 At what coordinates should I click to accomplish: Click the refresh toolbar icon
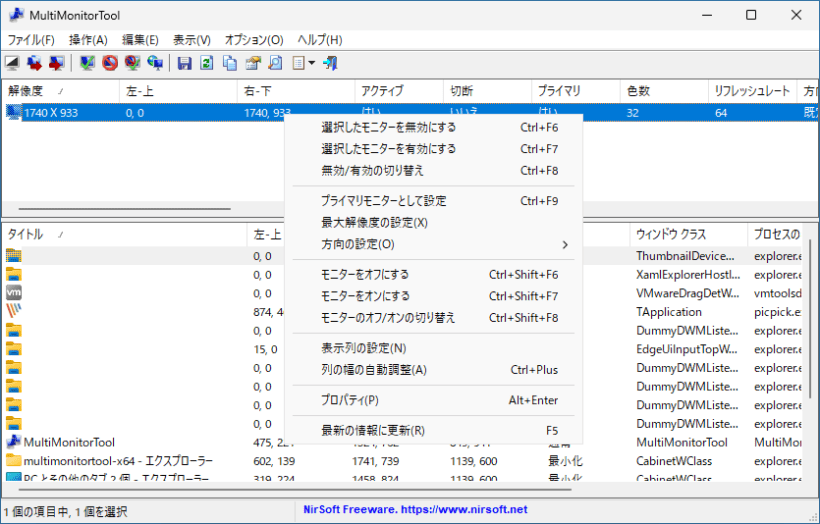tap(207, 63)
